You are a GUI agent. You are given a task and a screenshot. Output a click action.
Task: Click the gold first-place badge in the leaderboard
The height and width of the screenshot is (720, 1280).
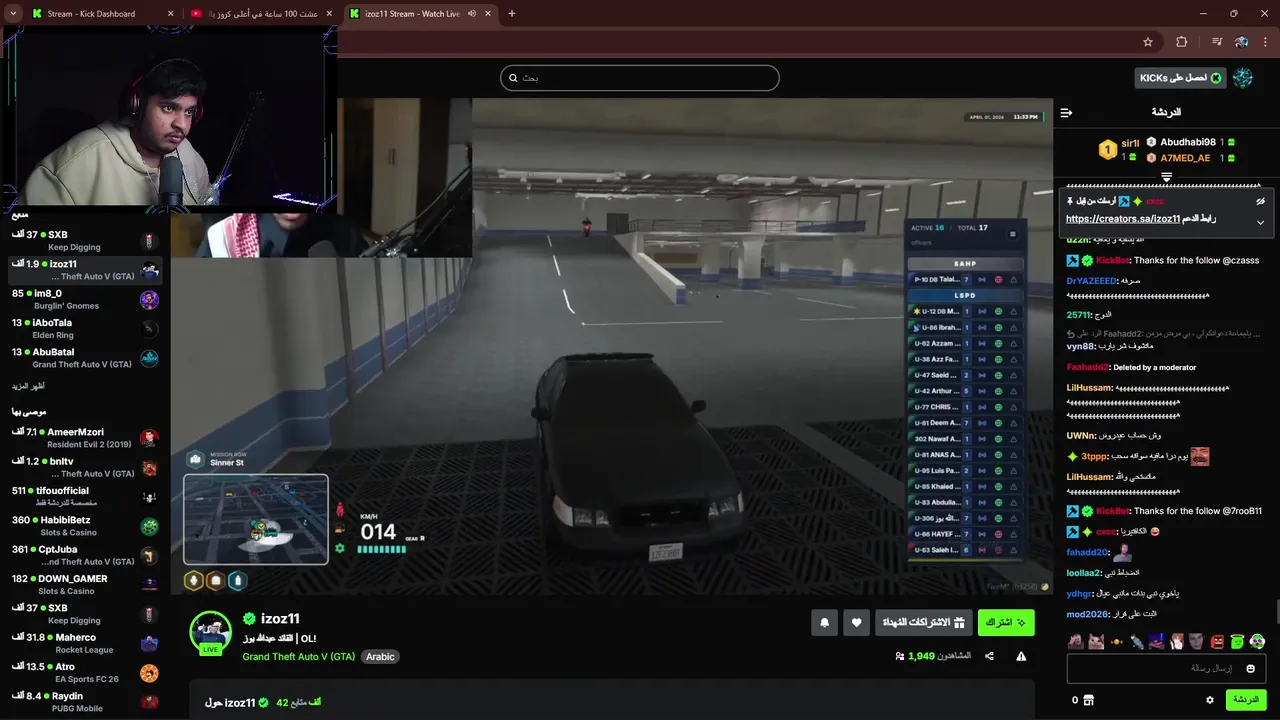1107,150
